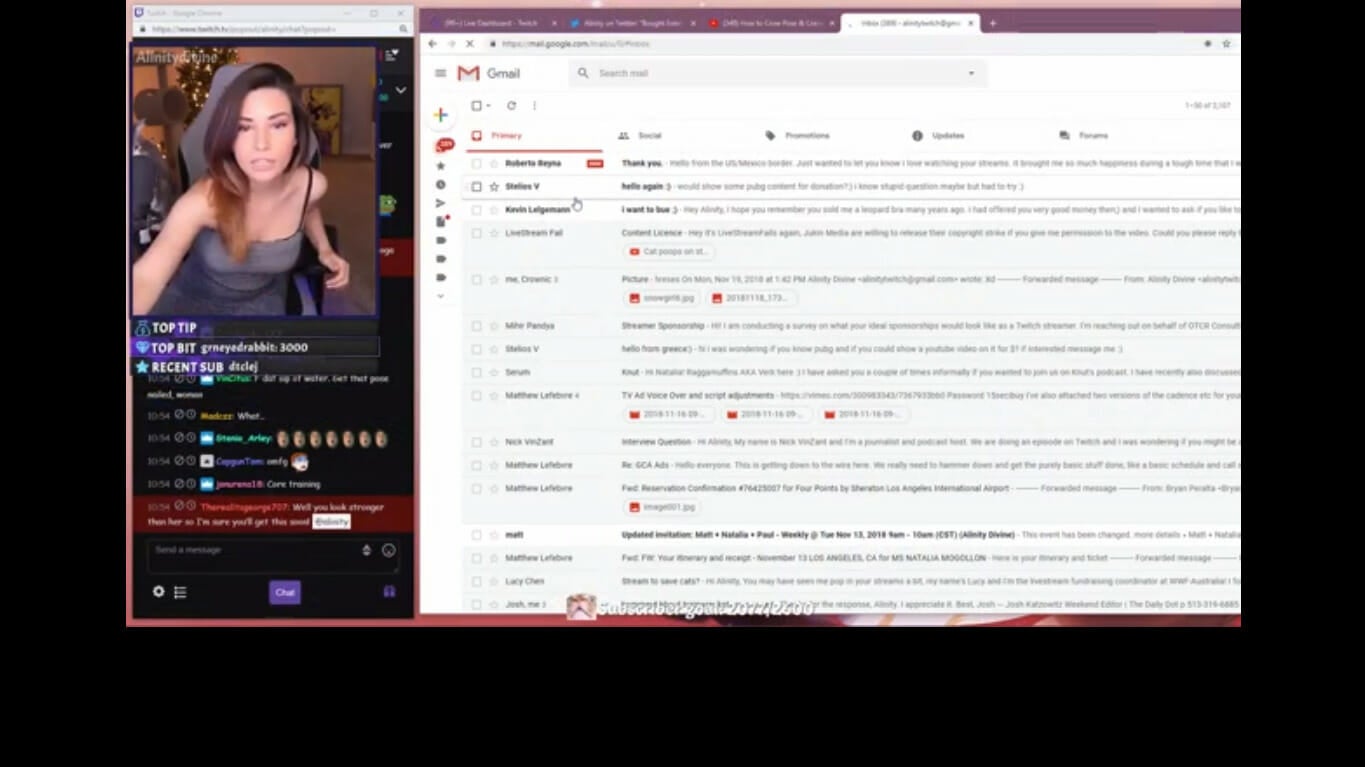
Task: Tick the checkbox for the LiveStream Fail email
Action: 476,233
